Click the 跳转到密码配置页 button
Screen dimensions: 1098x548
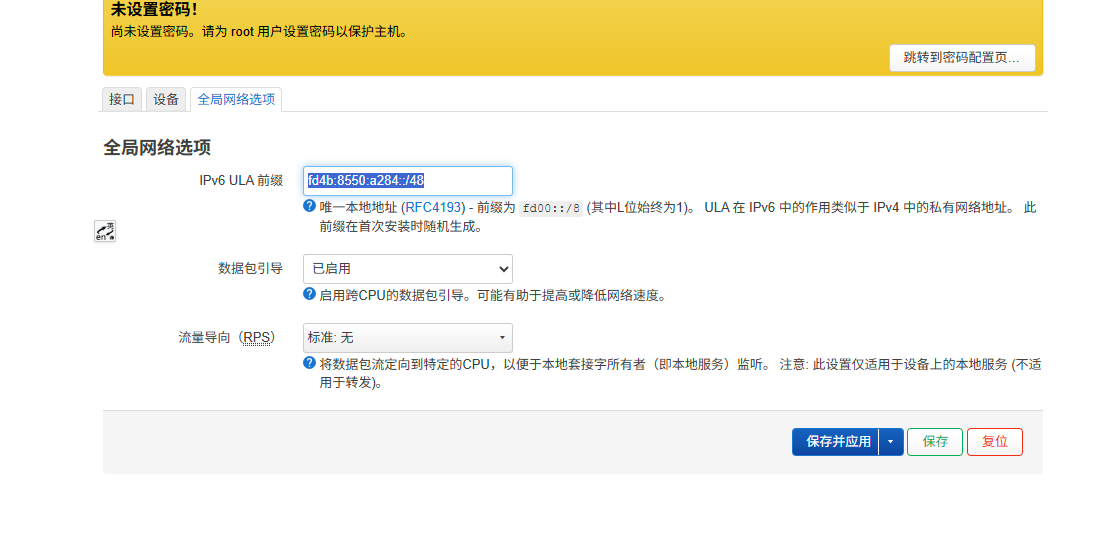click(x=962, y=58)
